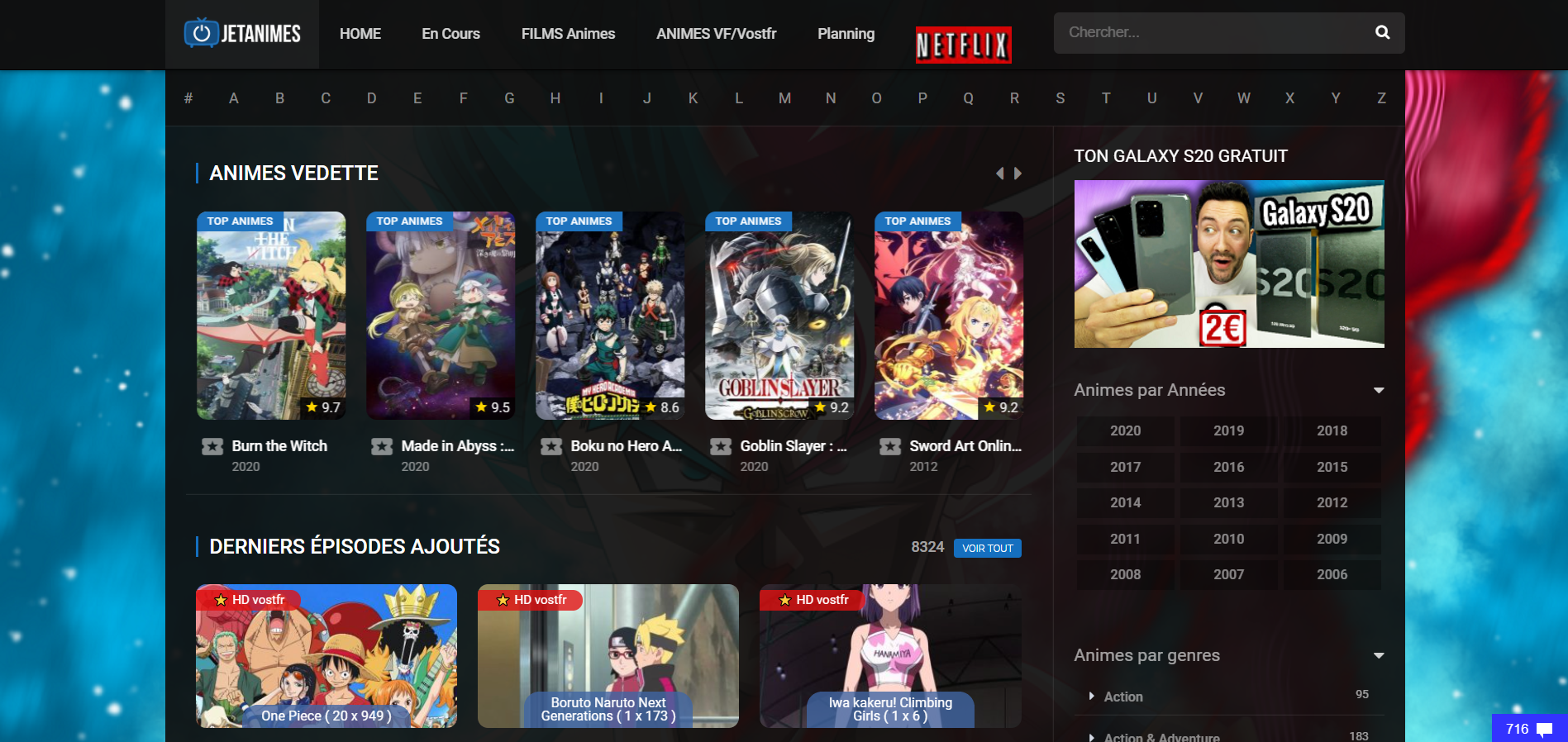Open the Planning menu
1568x742 pixels.
point(846,34)
